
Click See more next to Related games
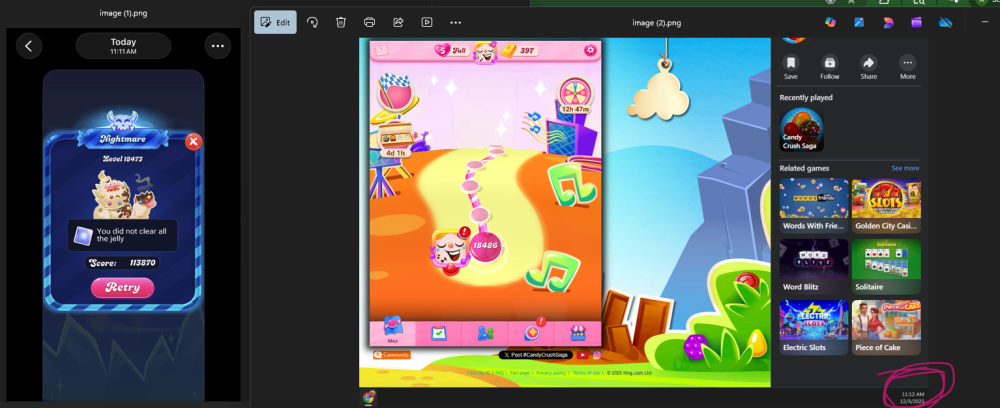click(x=905, y=168)
